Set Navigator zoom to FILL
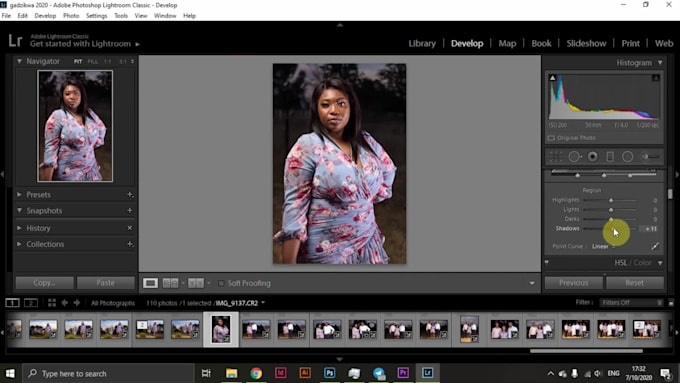Screen dimensions: 680x383 (x=93, y=62)
